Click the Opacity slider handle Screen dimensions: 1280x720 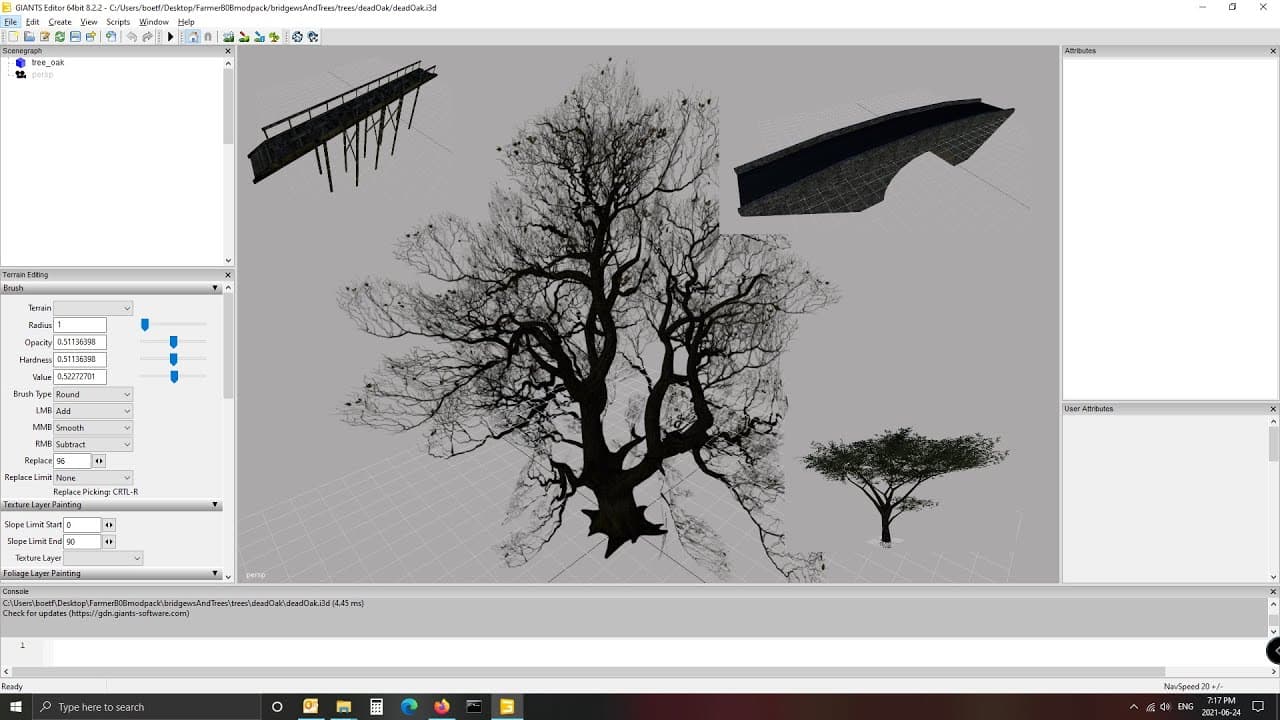click(173, 342)
